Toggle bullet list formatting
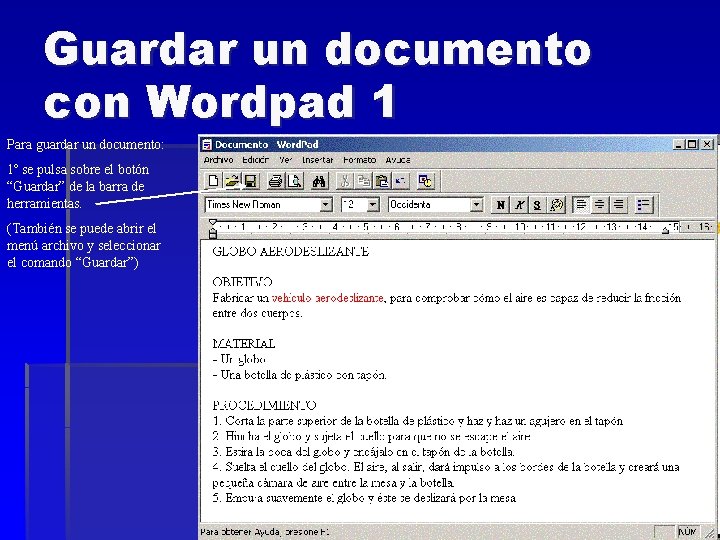Image resolution: width=720 pixels, height=540 pixels. point(644,205)
